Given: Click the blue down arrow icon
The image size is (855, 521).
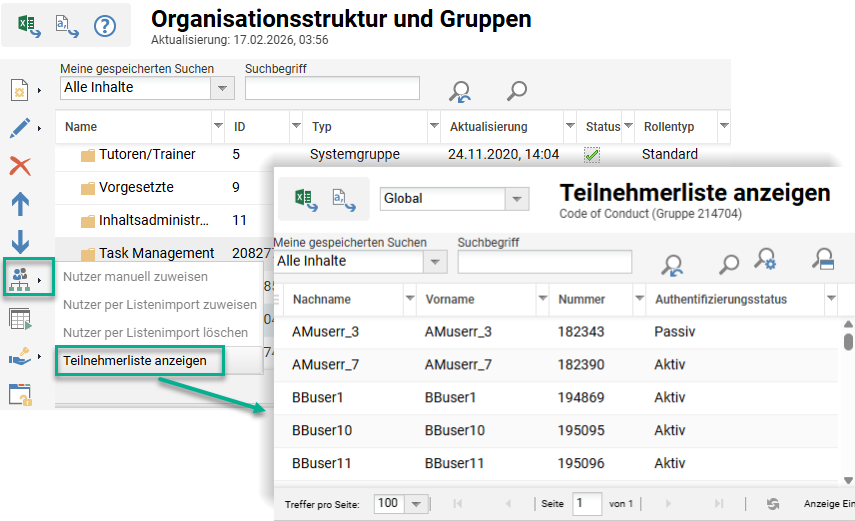Looking at the screenshot, I should pyautogui.click(x=20, y=242).
